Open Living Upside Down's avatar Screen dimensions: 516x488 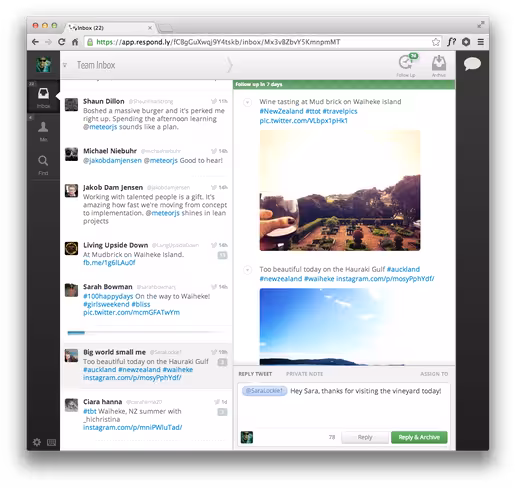71,248
